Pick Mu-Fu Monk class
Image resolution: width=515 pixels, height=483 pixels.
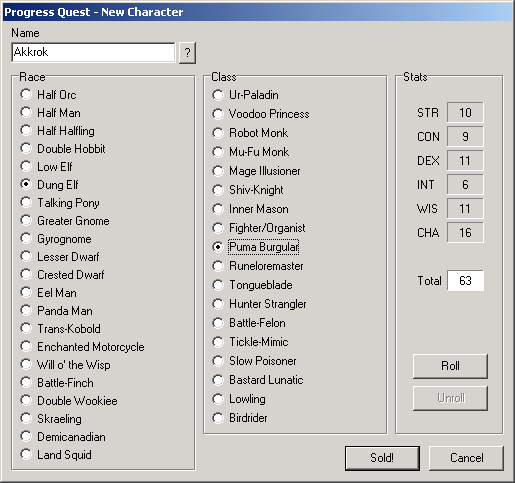tap(251, 152)
